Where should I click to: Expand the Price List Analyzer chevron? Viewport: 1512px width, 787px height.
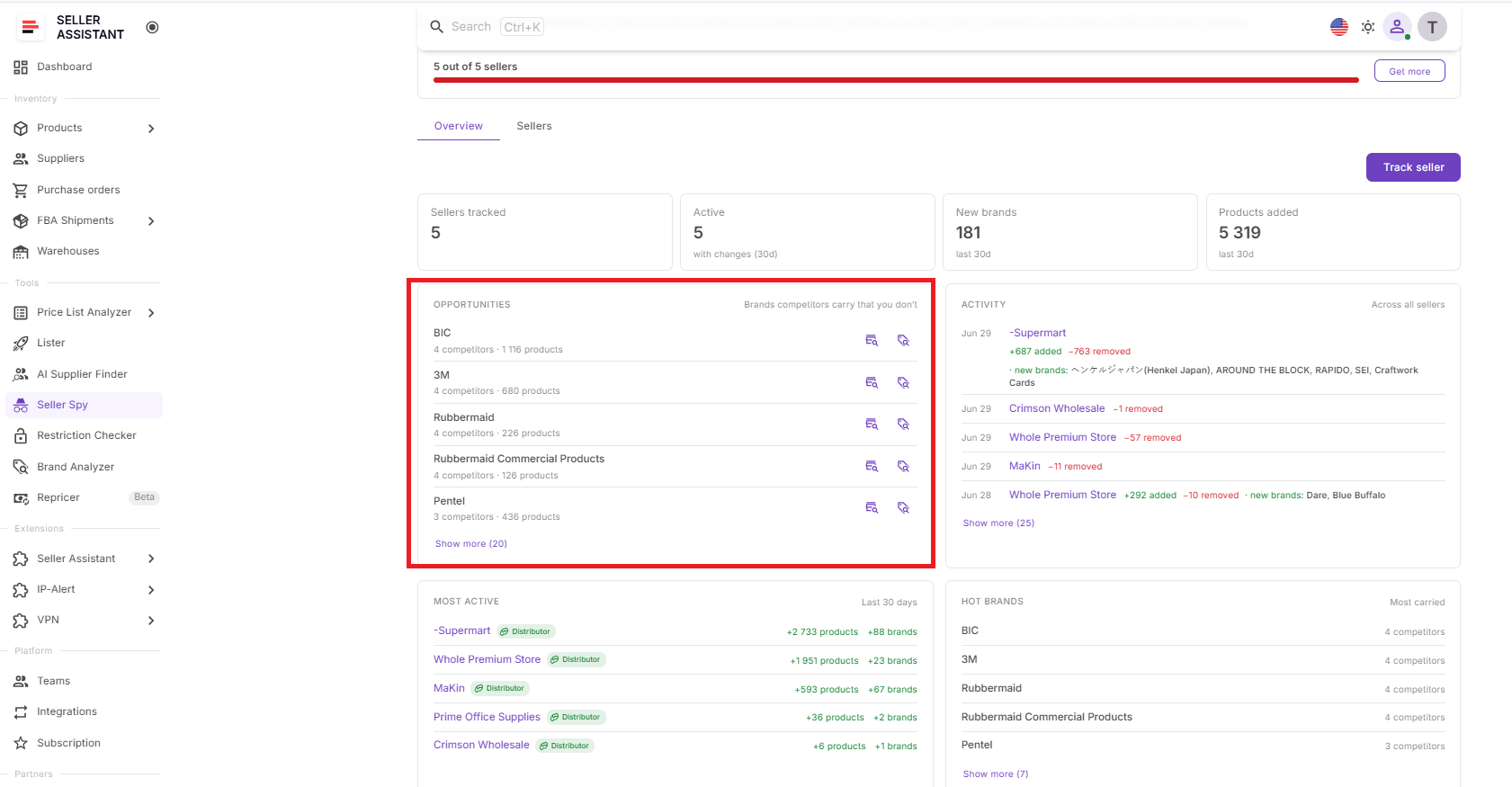coord(151,313)
